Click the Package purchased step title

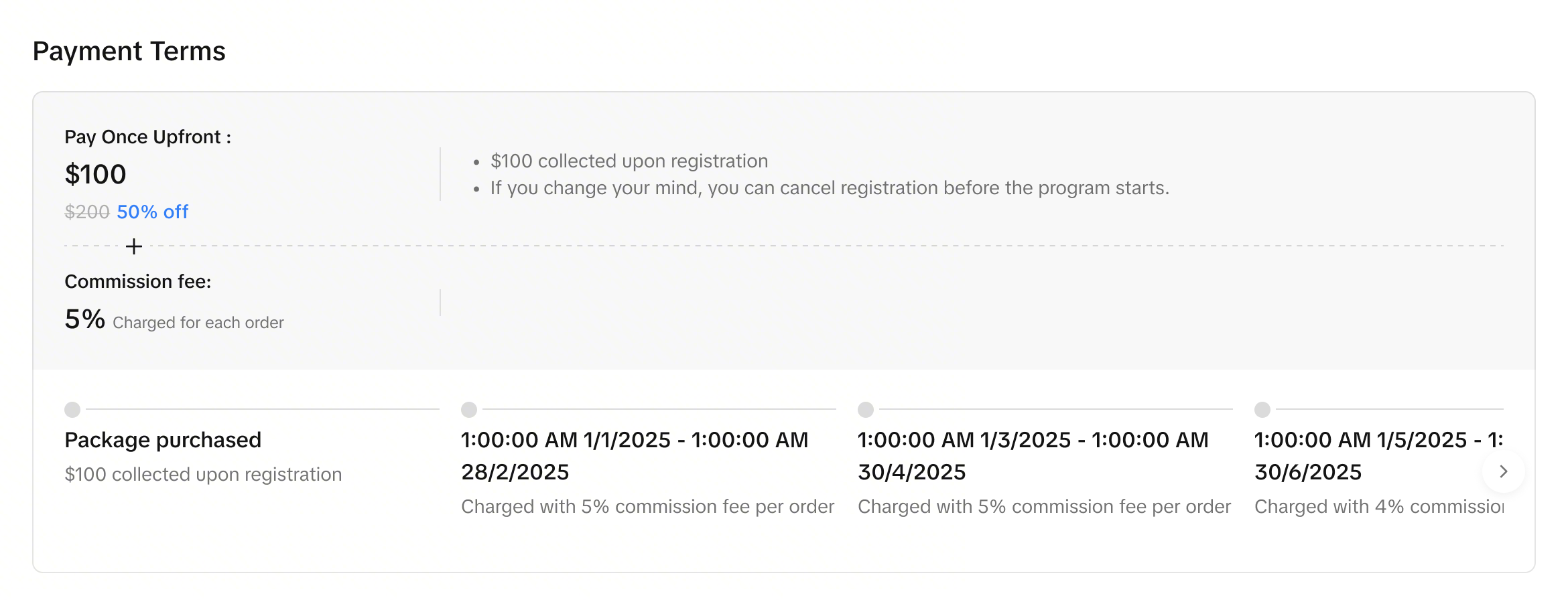click(x=163, y=440)
